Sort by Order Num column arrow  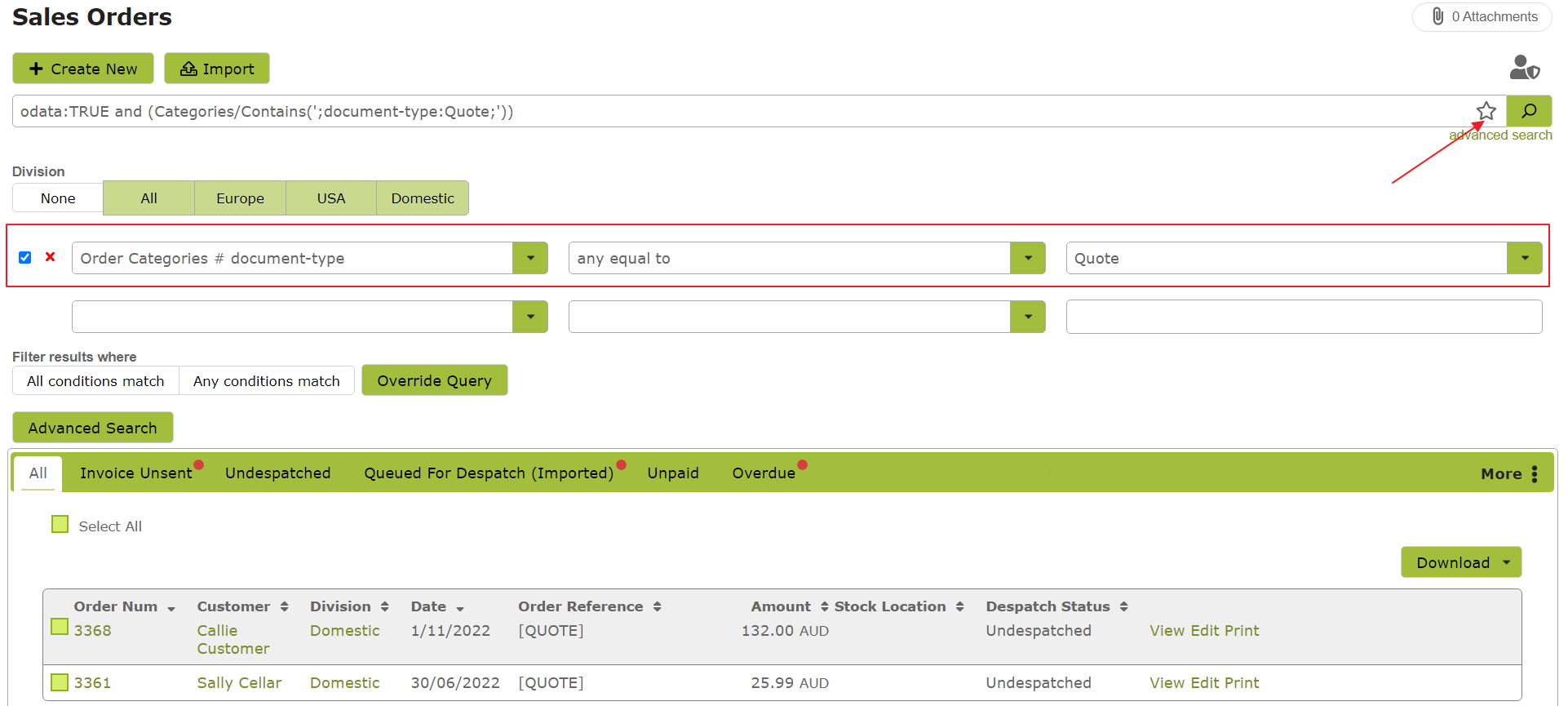171,608
